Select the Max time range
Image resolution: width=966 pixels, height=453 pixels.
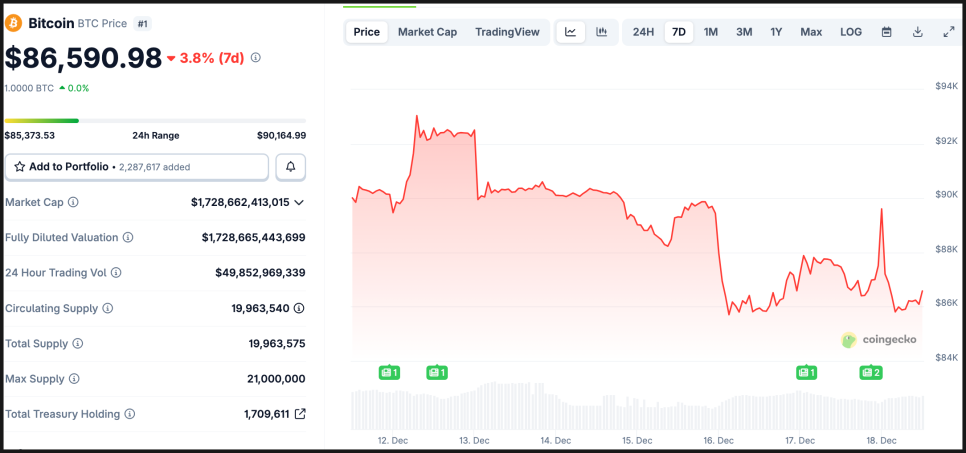point(811,32)
